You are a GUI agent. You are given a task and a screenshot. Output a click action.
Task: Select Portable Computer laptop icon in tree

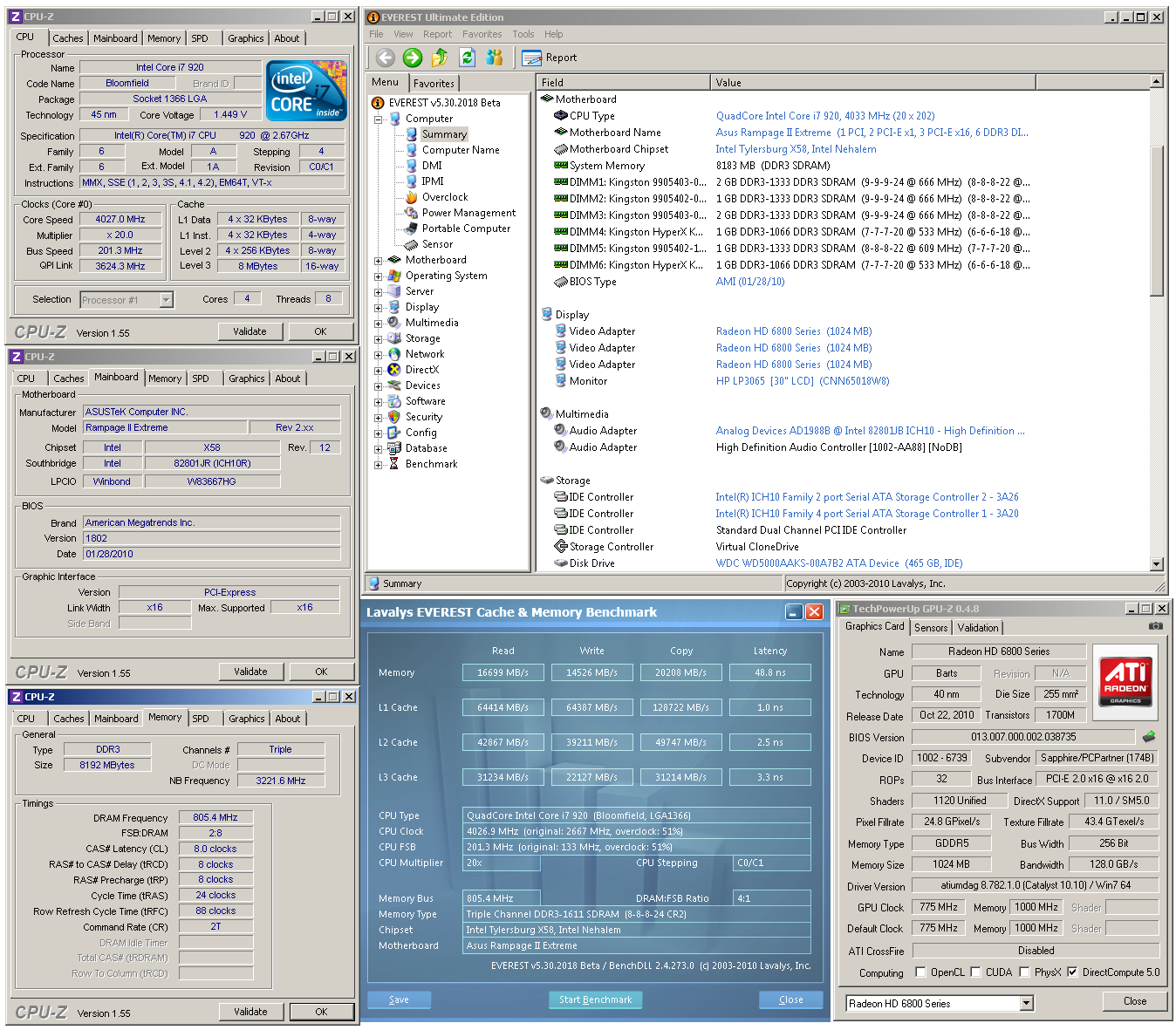pyautogui.click(x=411, y=229)
